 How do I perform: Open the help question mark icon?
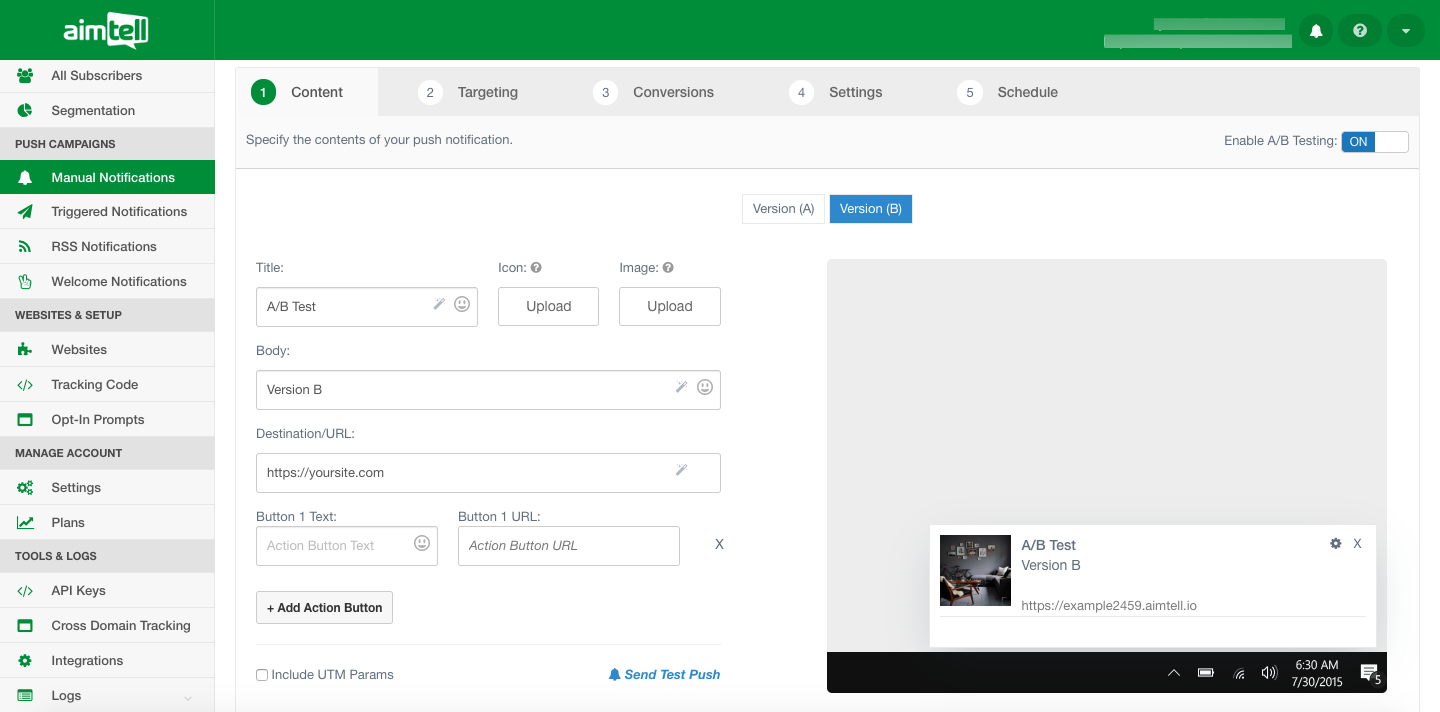pos(1360,31)
